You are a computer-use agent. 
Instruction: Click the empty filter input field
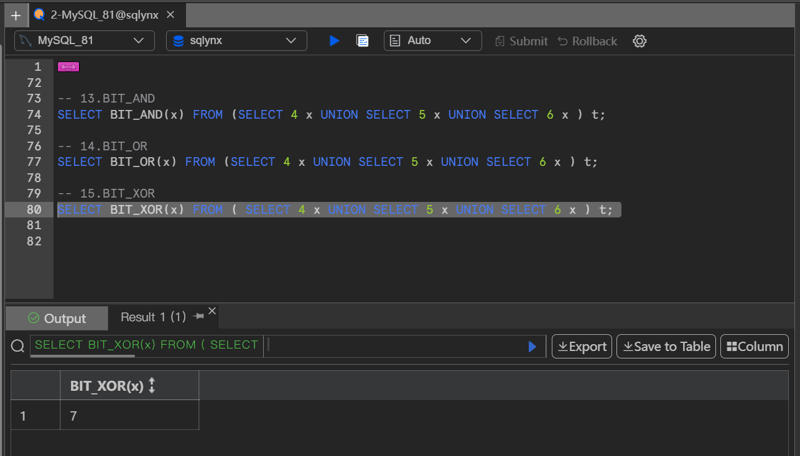point(396,346)
